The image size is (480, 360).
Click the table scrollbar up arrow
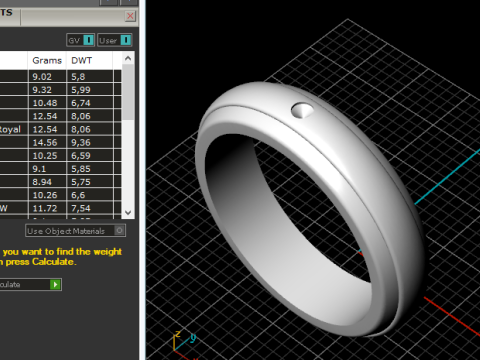coord(128,59)
